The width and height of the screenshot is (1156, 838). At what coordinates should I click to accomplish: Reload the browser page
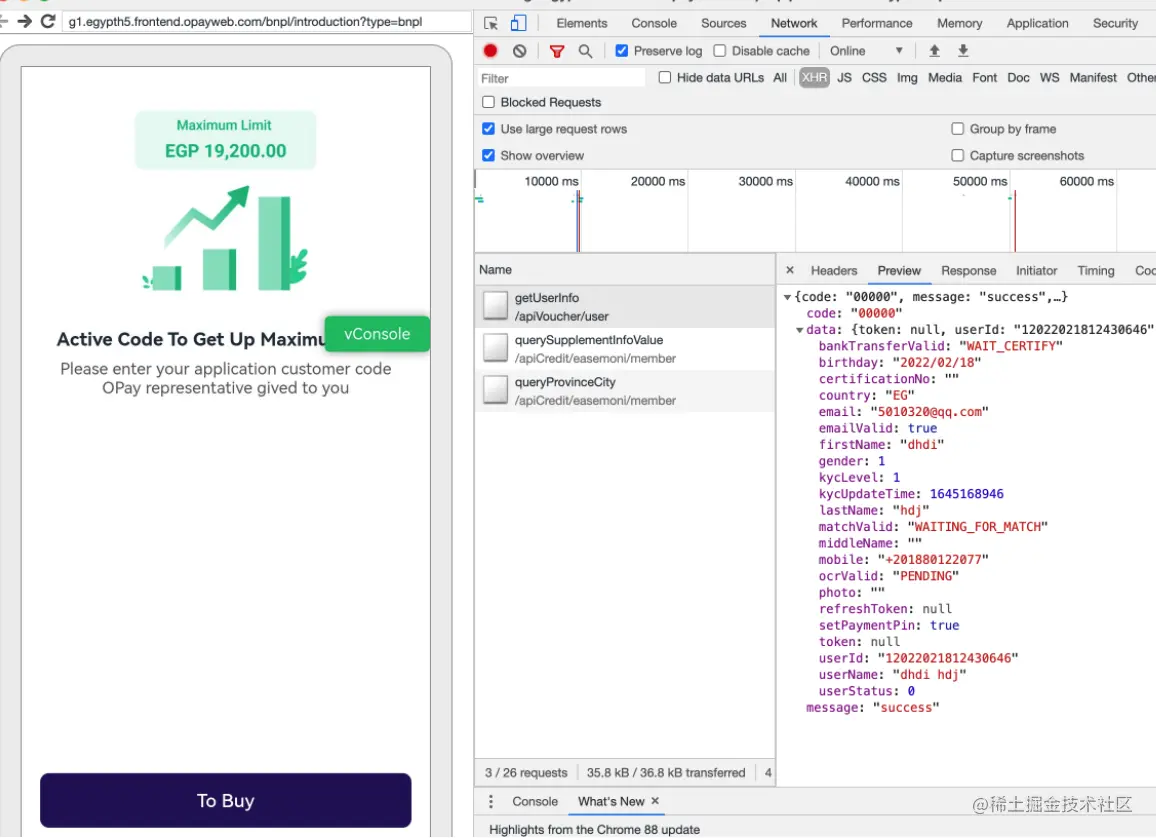pos(48,21)
